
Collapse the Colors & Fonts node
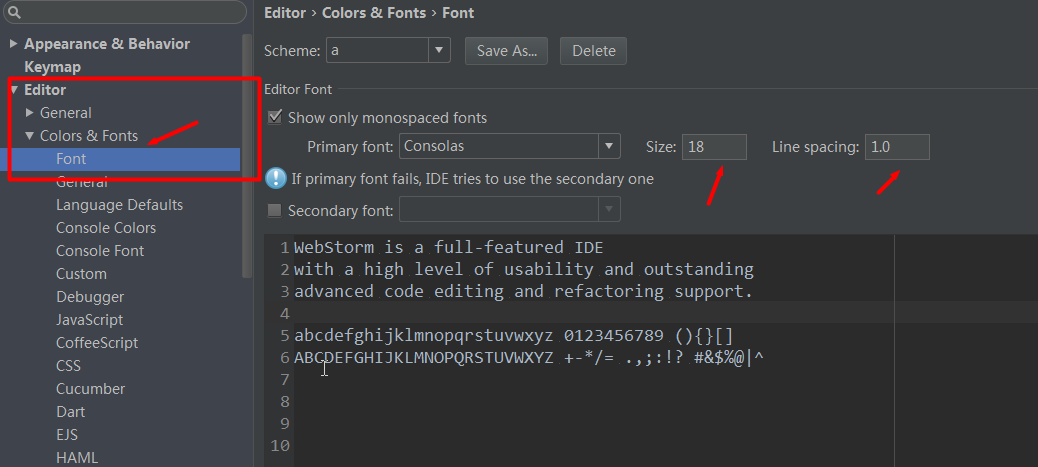tap(29, 135)
